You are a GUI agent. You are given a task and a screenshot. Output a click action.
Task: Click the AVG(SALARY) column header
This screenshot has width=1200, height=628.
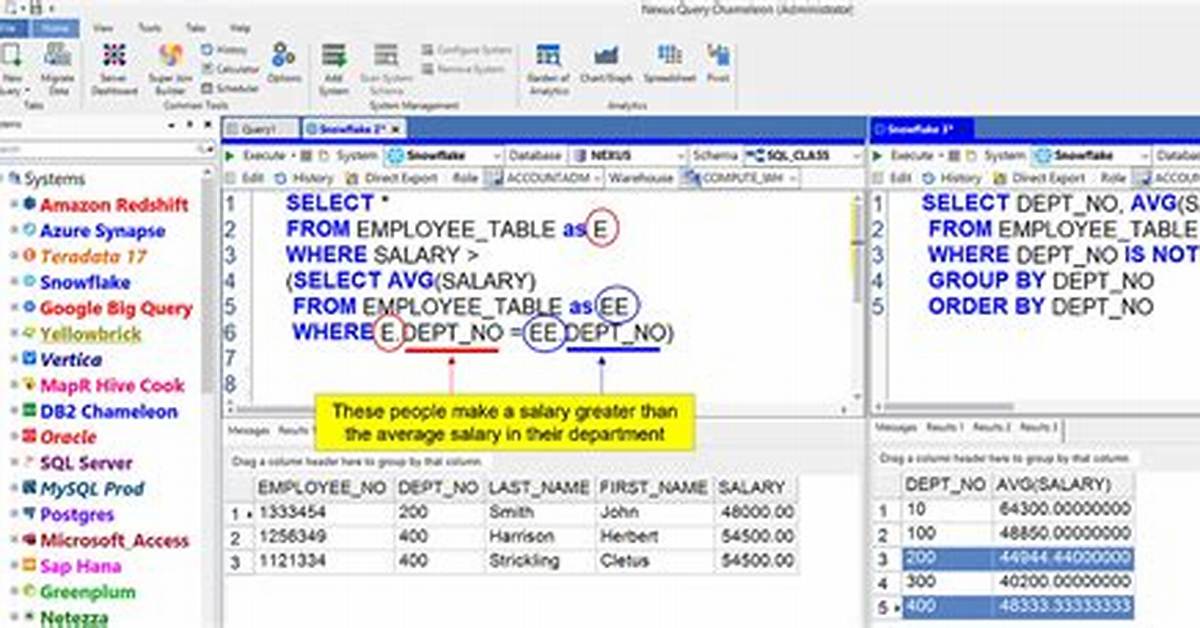(x=1064, y=484)
